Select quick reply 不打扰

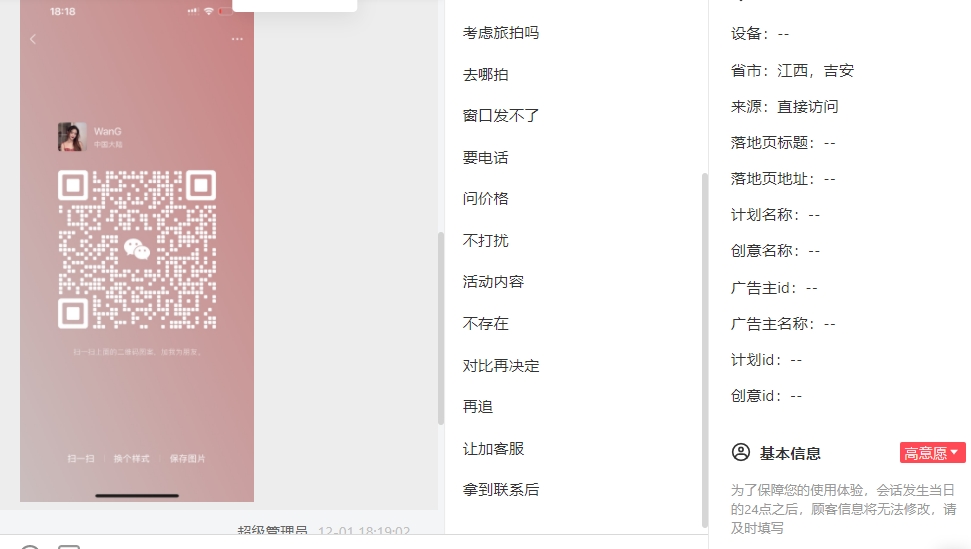tap(486, 240)
